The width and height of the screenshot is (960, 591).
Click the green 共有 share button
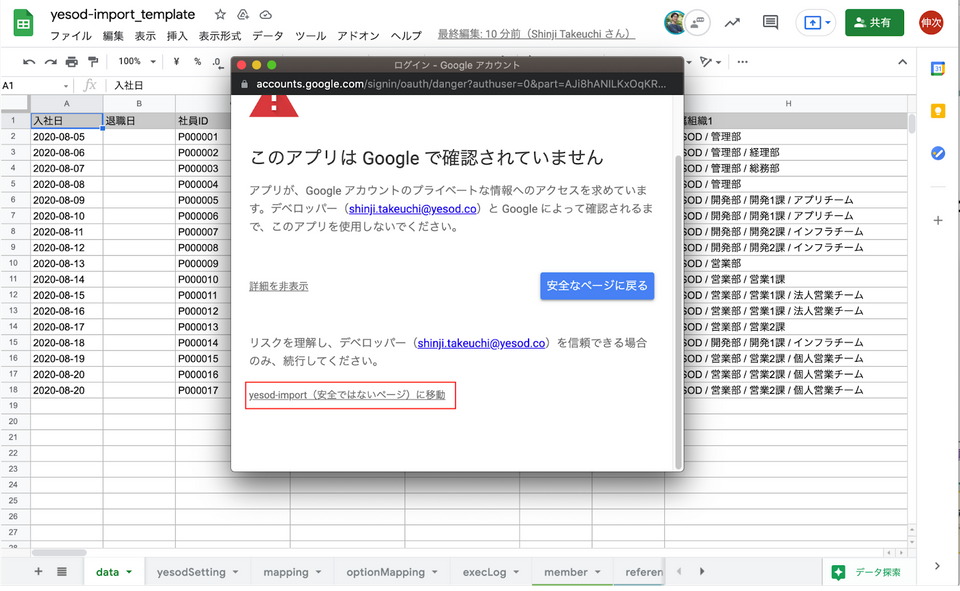tap(874, 23)
